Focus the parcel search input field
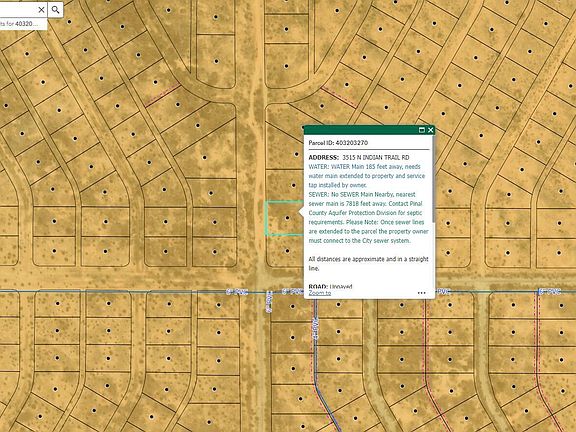The image size is (576, 432). pos(17,10)
